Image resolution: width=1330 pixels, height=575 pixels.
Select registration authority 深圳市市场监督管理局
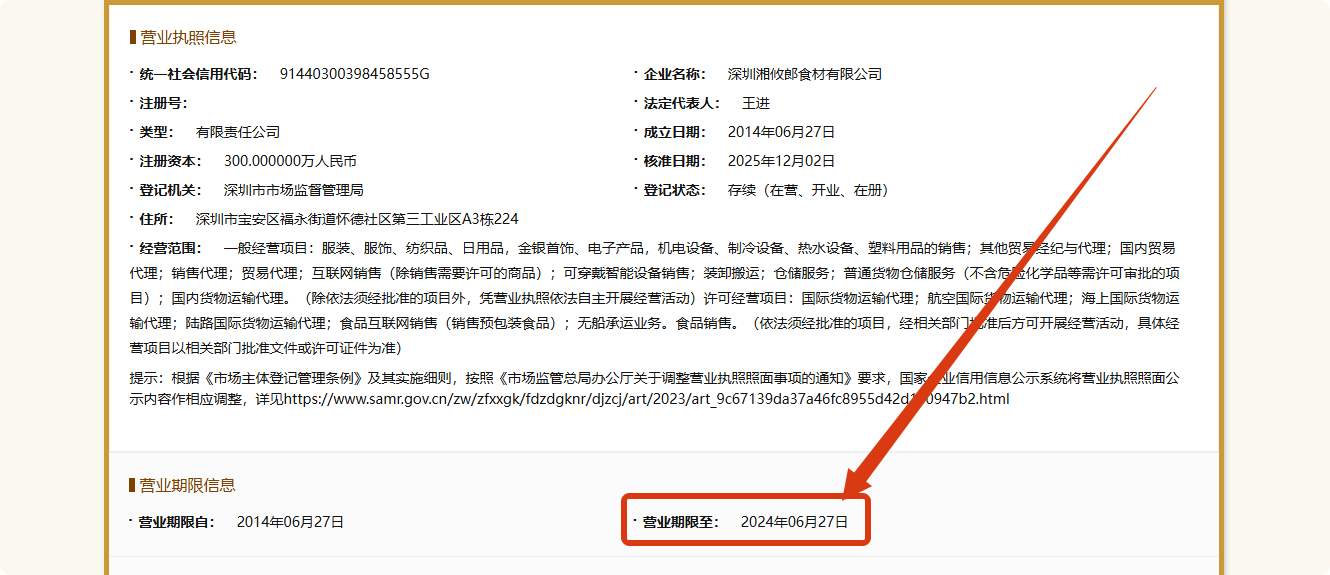coord(294,190)
